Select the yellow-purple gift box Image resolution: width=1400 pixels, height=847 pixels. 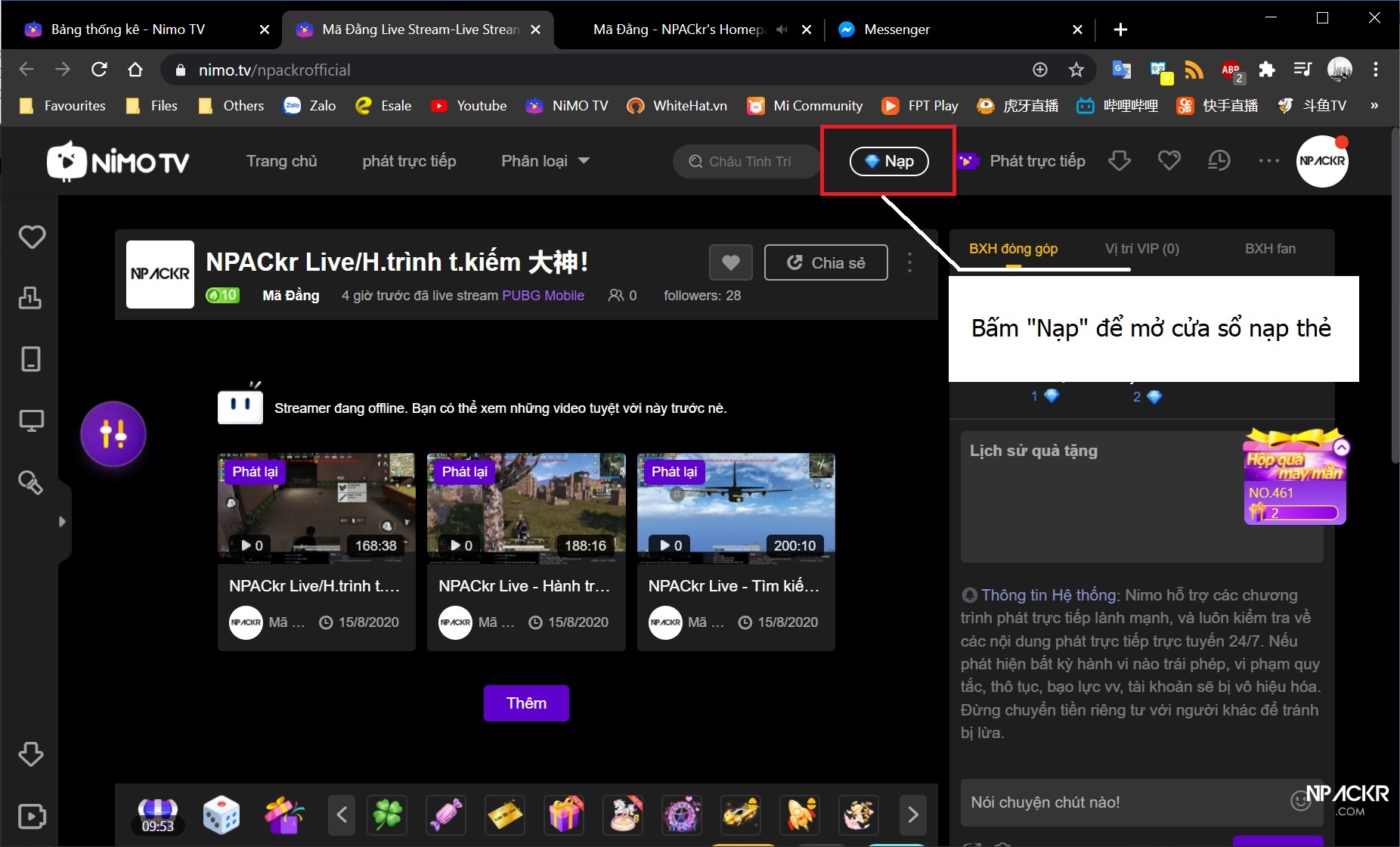tap(564, 815)
